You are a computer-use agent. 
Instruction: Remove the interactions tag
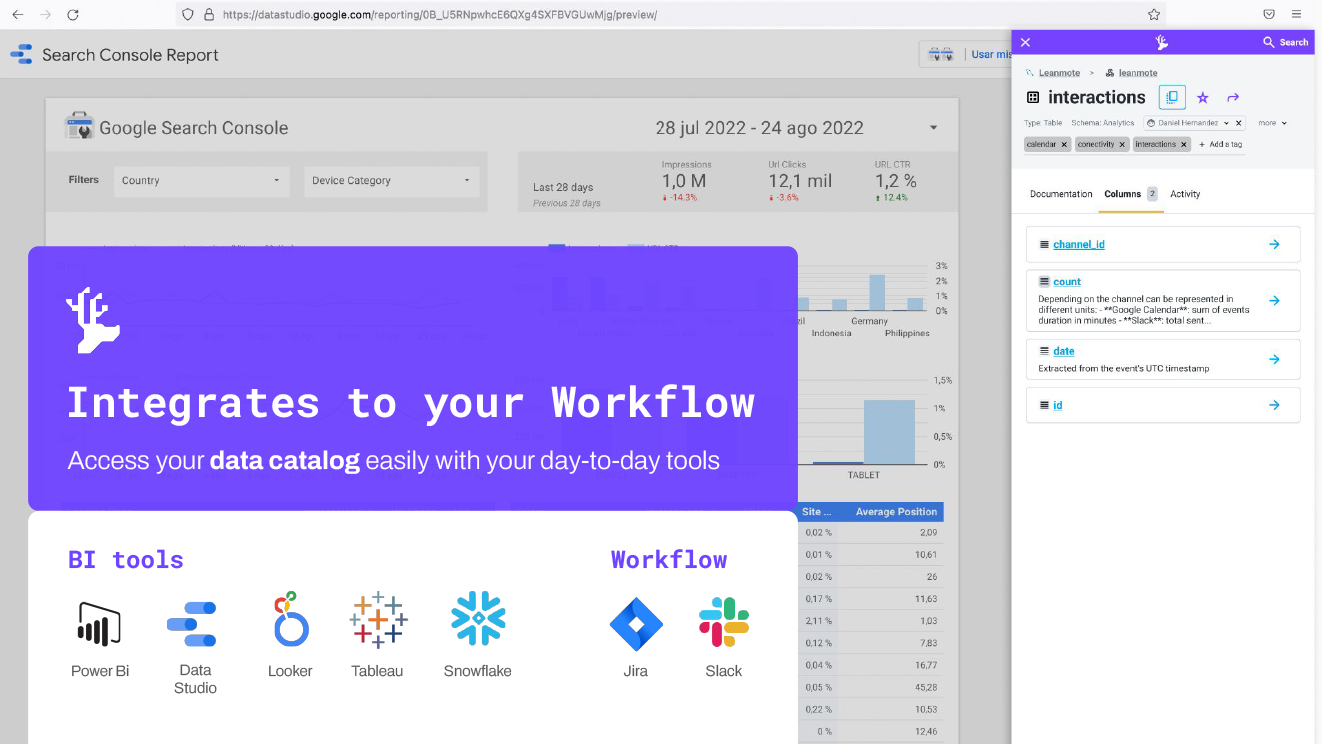(x=1184, y=145)
